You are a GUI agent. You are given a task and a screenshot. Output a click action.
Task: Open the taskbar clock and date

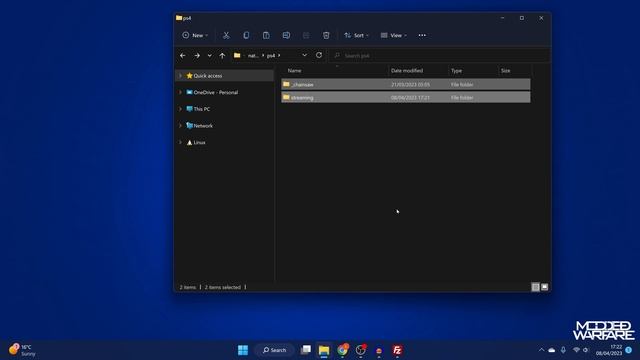pos(609,350)
